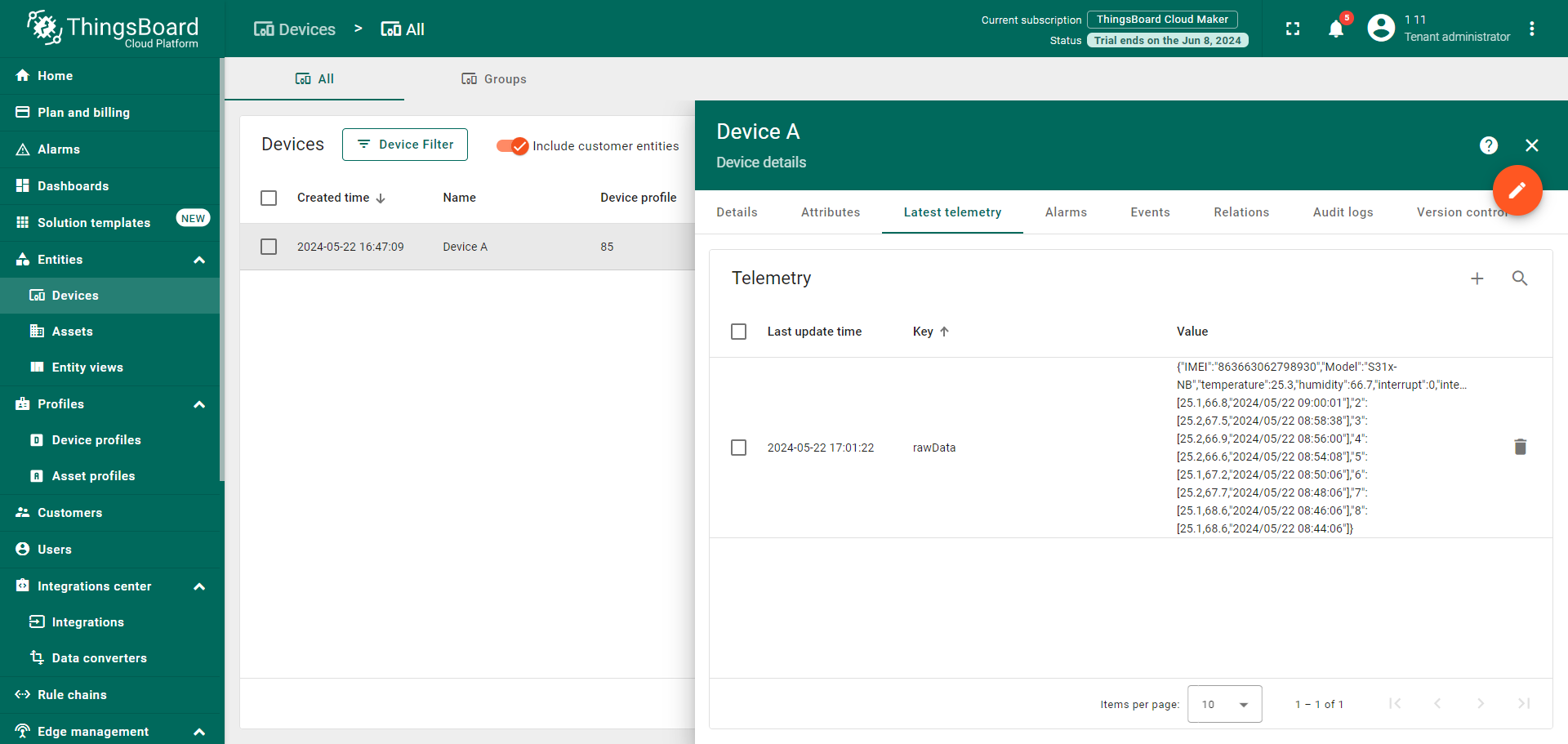Click user profile avatar icon
This screenshot has width=1568, height=744.
(1381, 29)
